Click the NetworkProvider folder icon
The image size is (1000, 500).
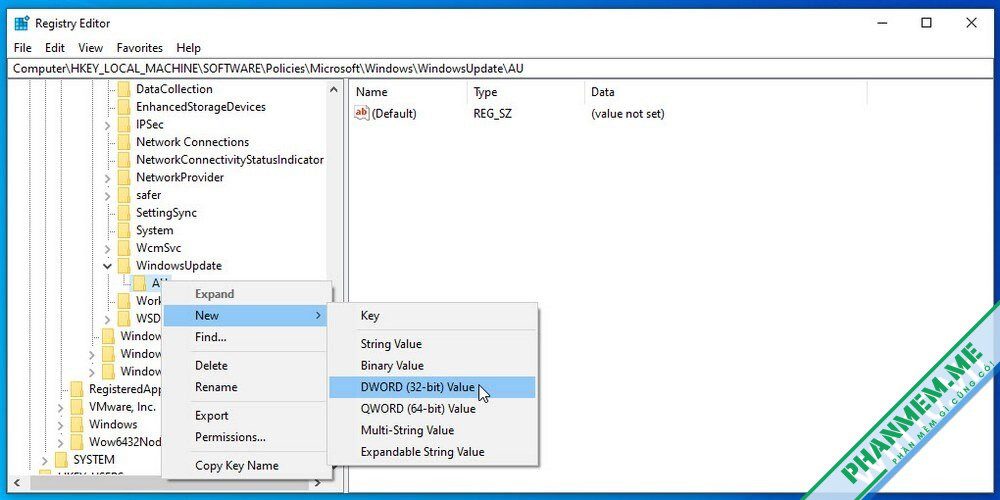124,177
